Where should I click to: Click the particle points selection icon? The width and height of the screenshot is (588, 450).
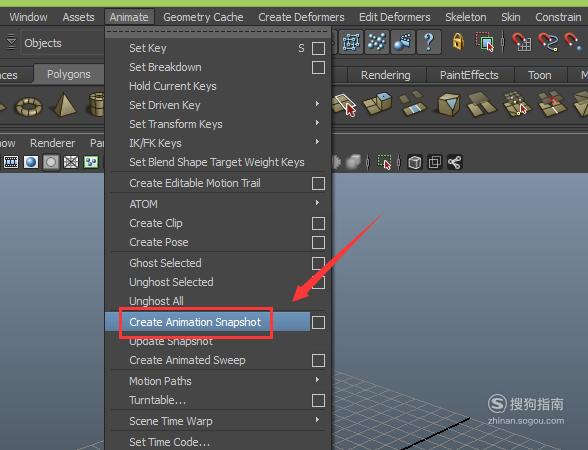pos(377,42)
